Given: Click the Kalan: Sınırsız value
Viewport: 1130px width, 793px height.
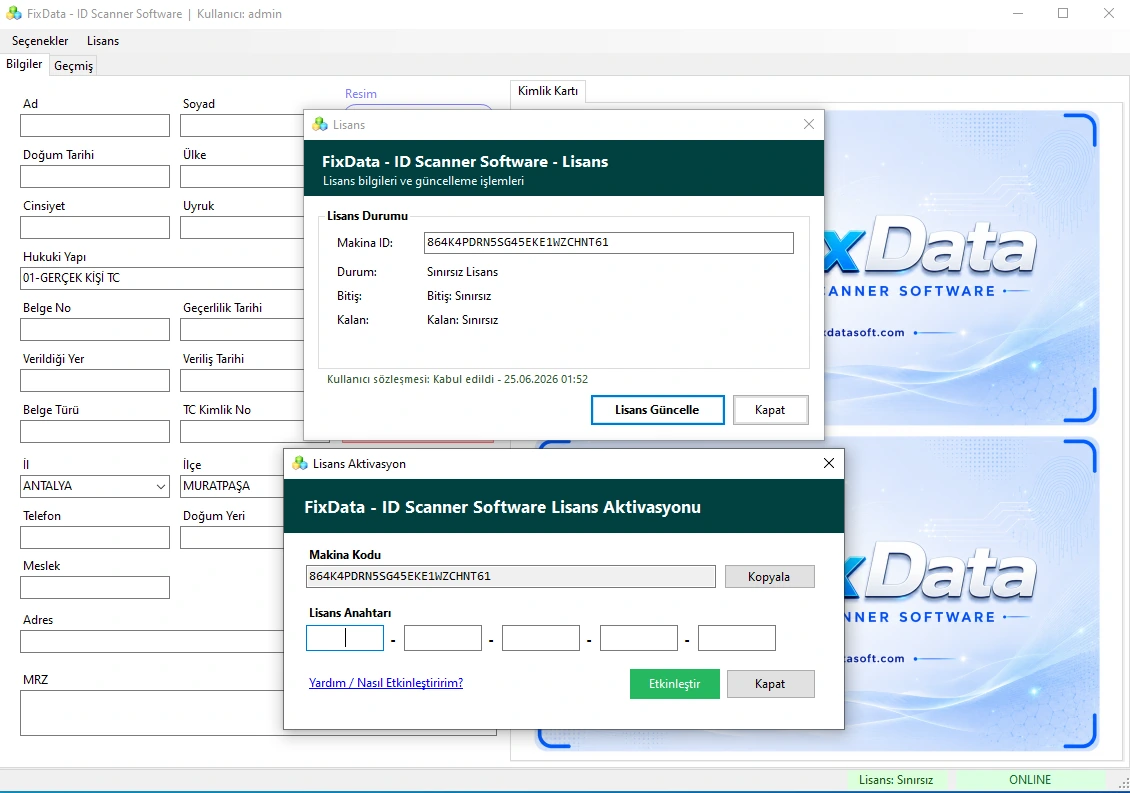Looking at the screenshot, I should click(x=463, y=320).
